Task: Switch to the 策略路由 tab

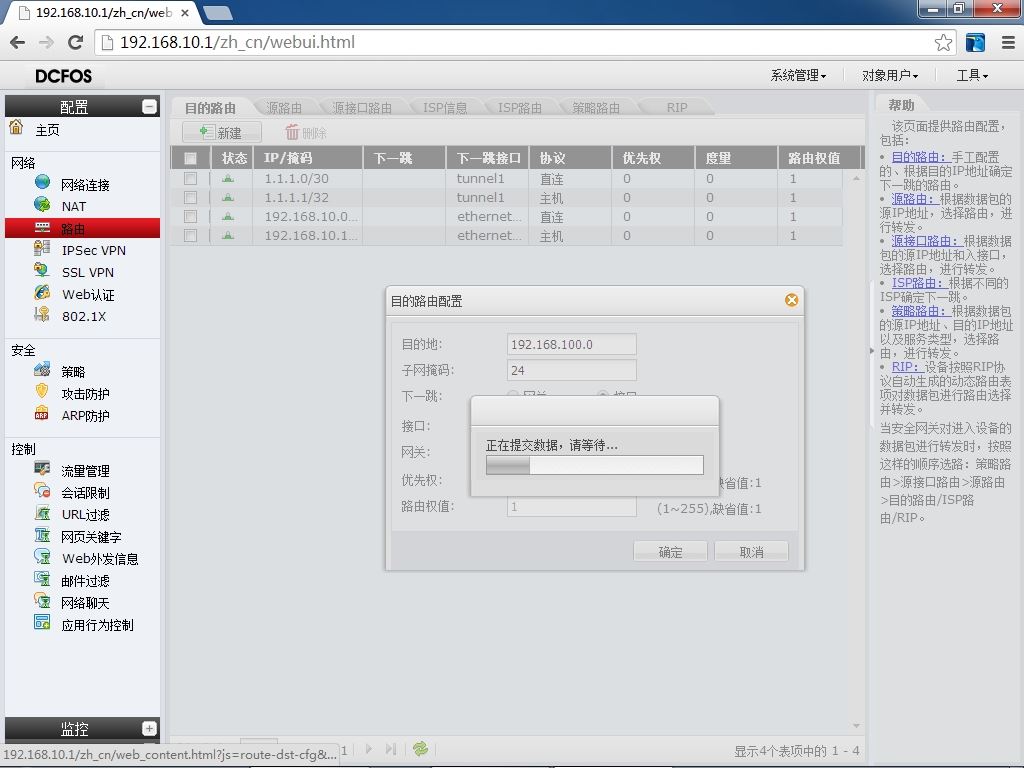Action: (596, 108)
